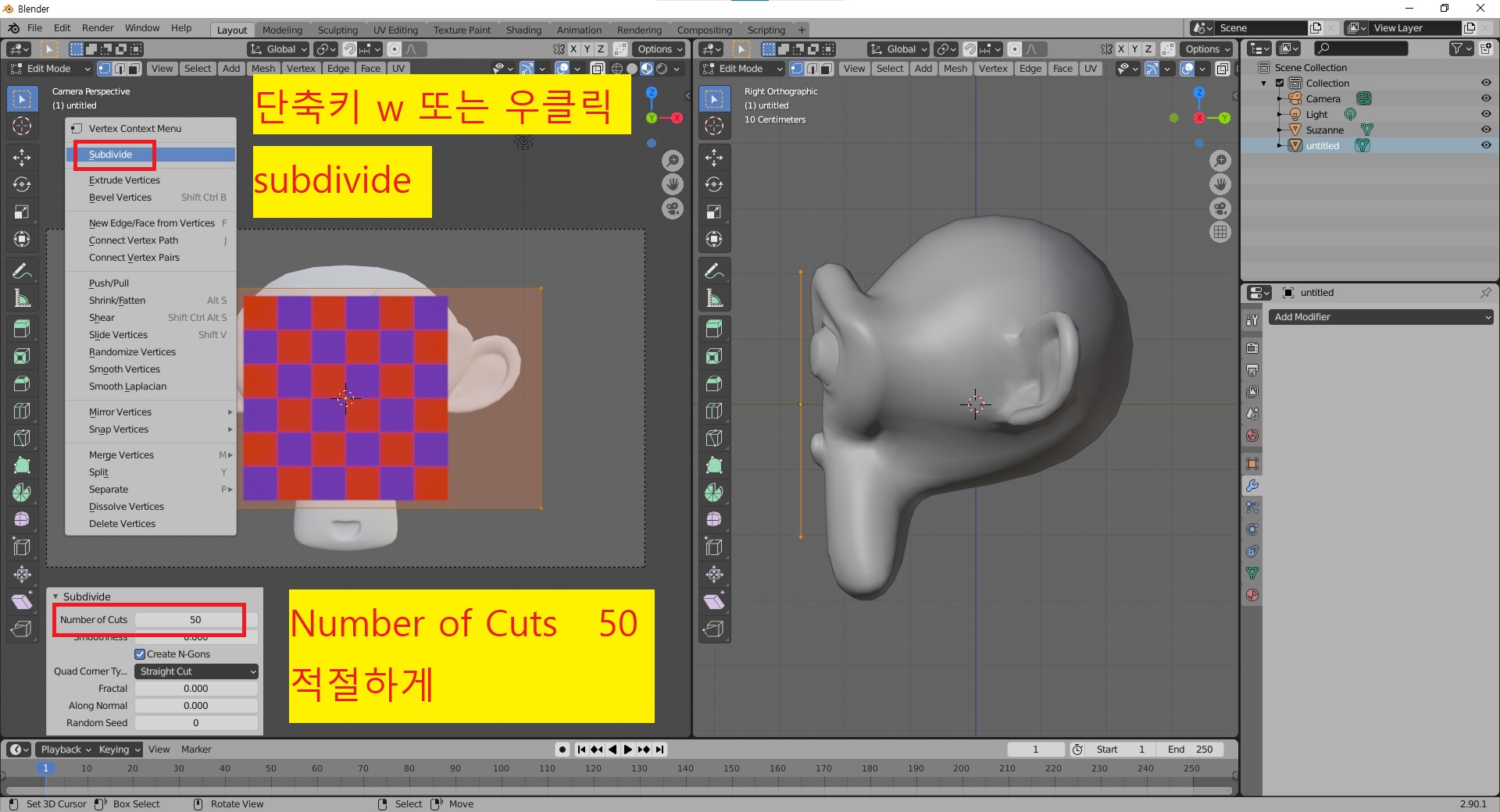Select the Move tool in left viewport
1500x812 pixels.
22,157
